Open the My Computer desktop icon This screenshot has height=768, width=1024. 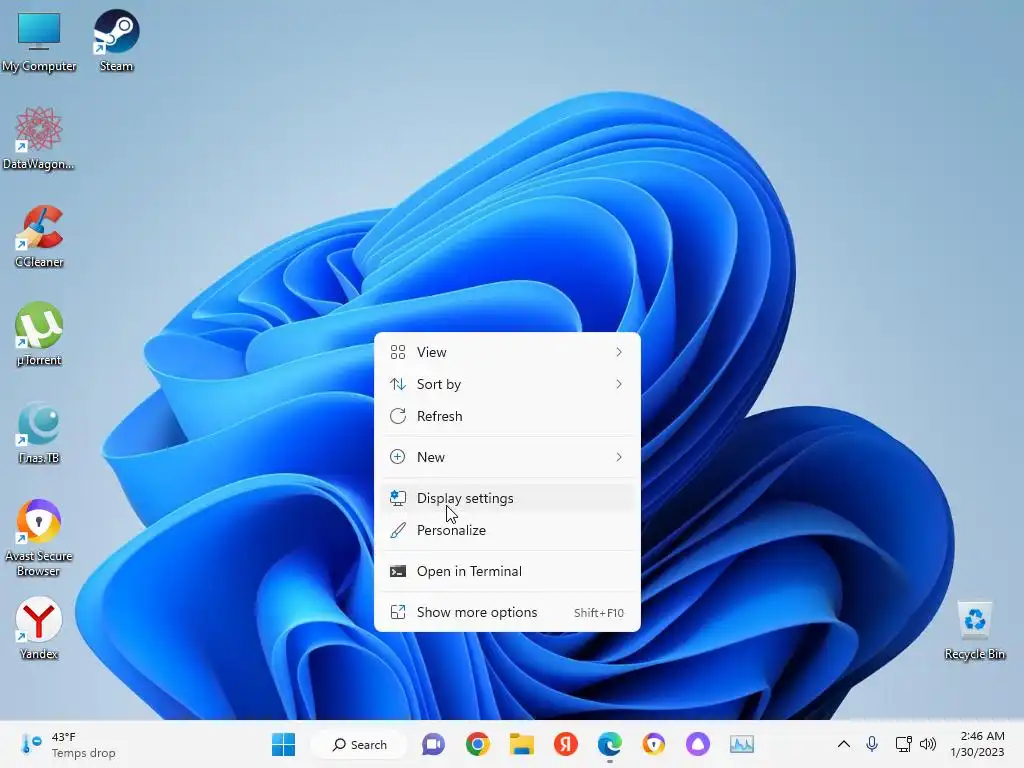tap(39, 40)
